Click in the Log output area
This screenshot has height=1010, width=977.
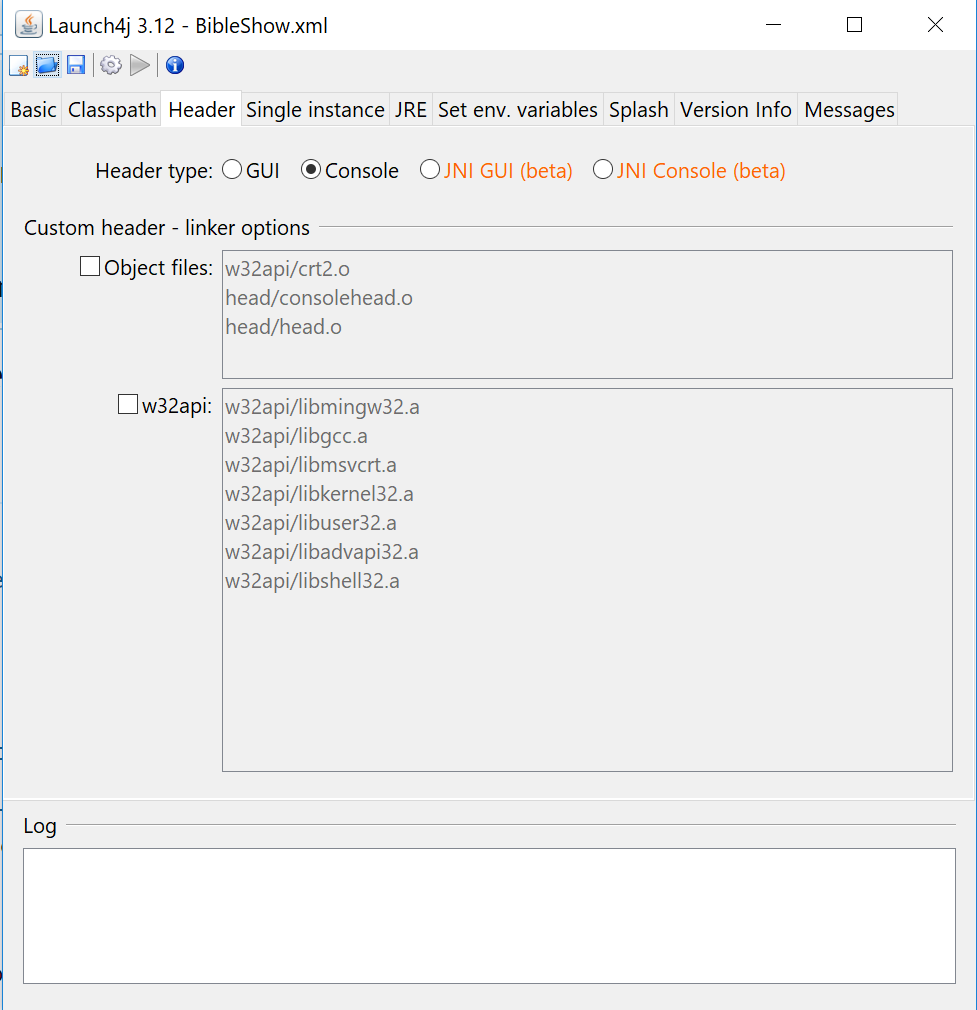click(489, 916)
